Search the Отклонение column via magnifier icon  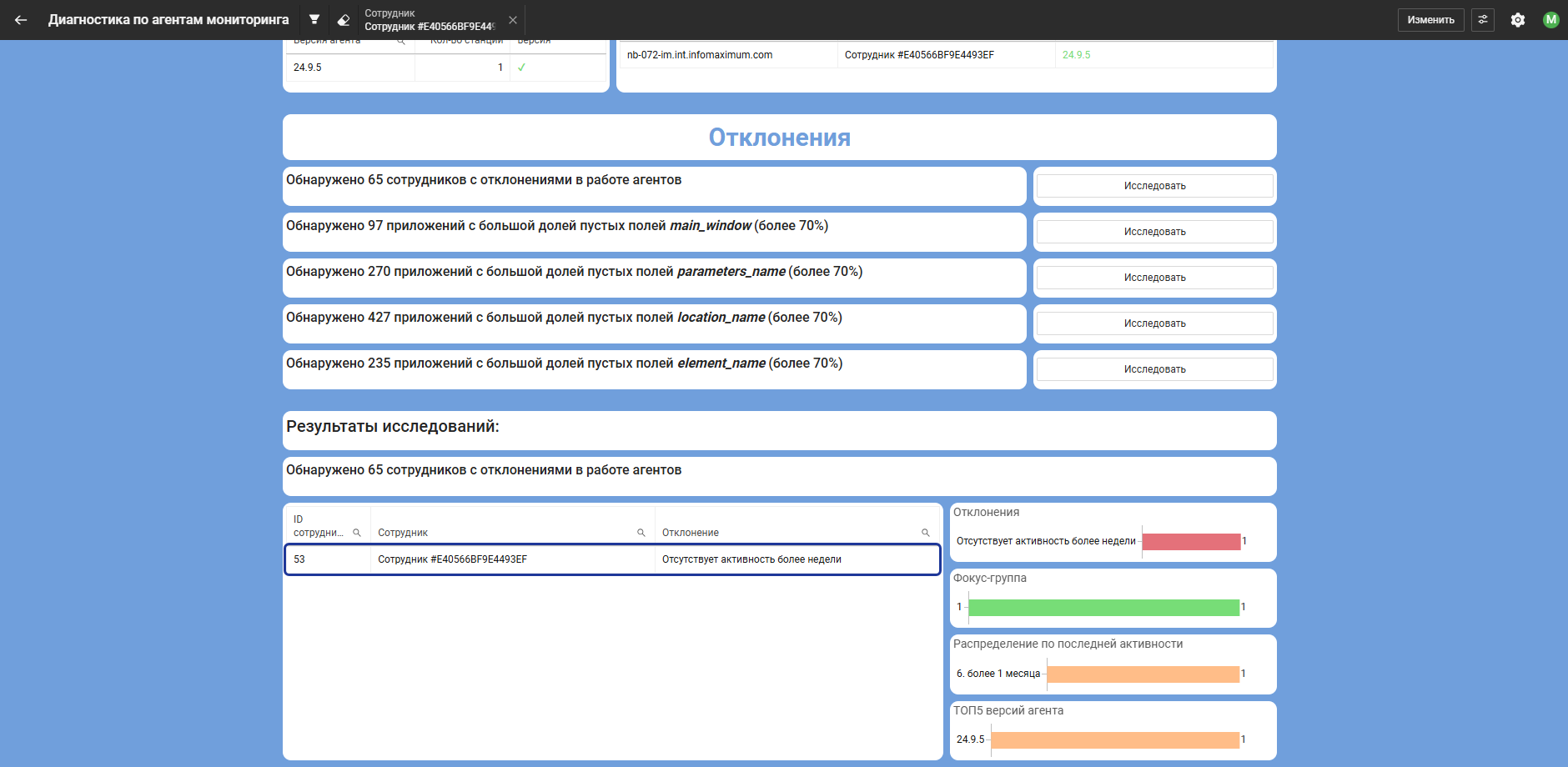coord(925,533)
